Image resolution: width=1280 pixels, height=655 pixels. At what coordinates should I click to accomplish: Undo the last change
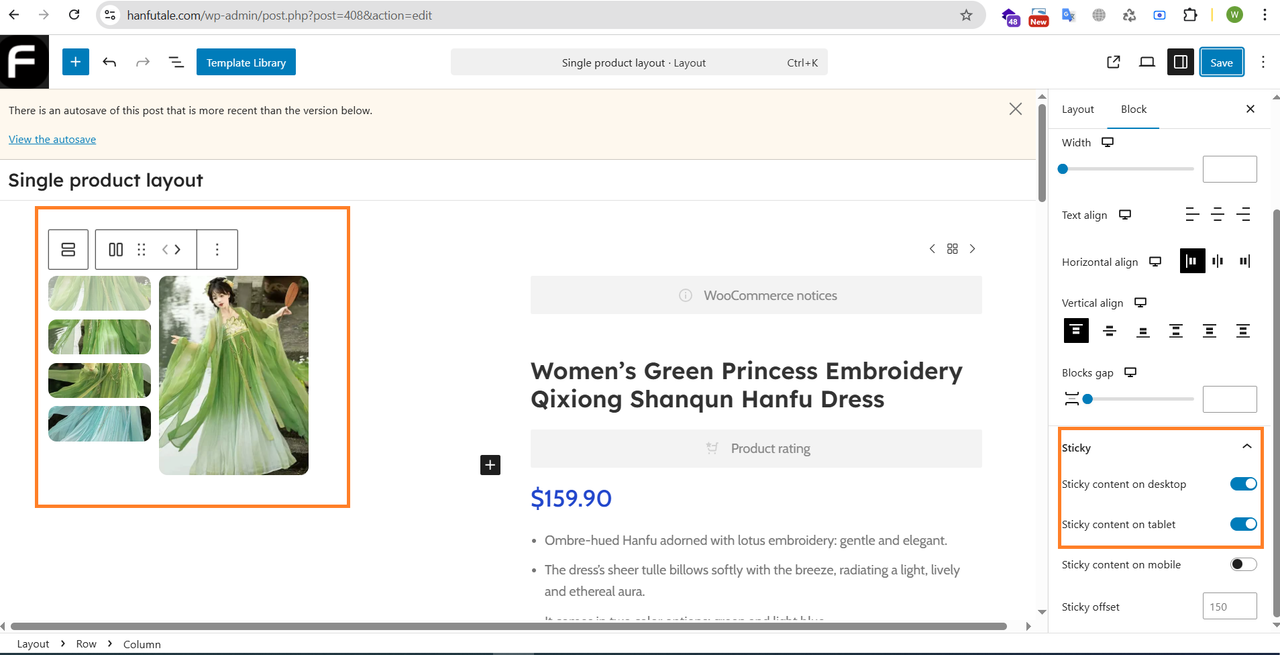point(110,62)
